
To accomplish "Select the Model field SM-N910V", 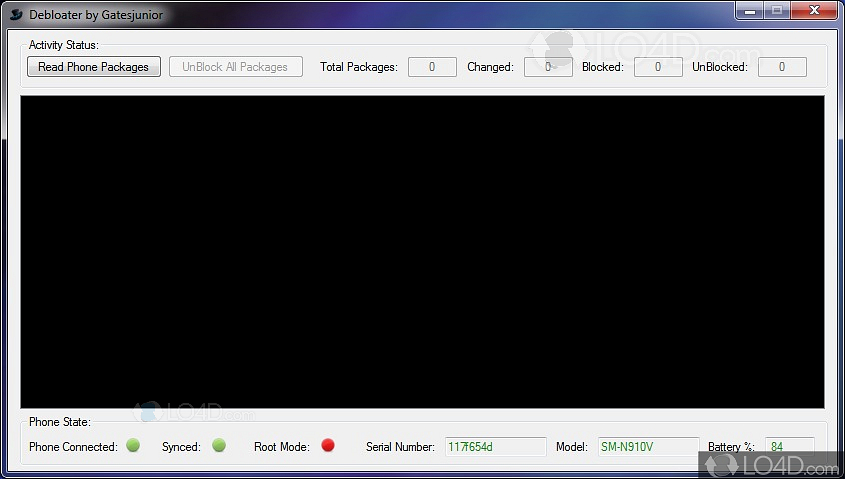I will 649,447.
